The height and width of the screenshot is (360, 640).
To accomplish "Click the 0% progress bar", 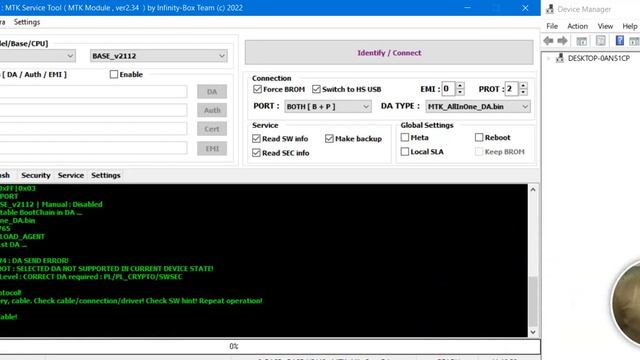I will click(270, 347).
